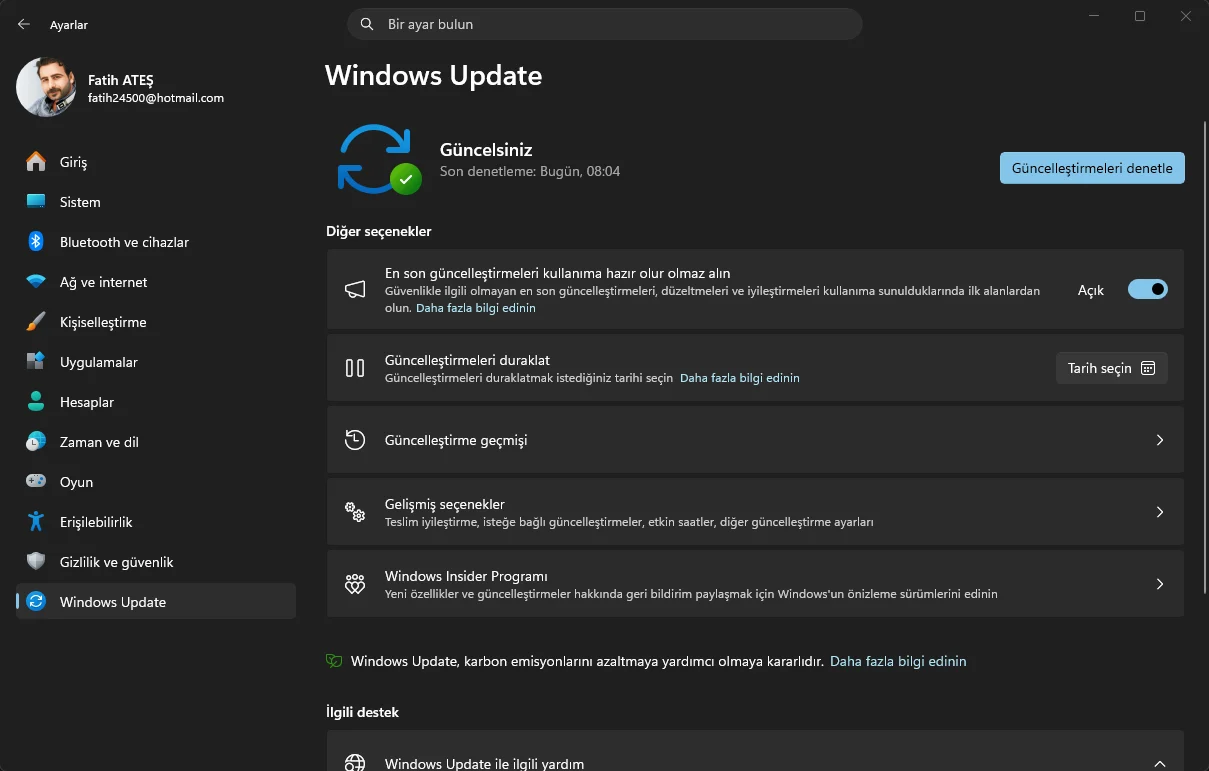Click the globe icon of Windows Update yardım
The height and width of the screenshot is (771, 1209).
tap(355, 763)
